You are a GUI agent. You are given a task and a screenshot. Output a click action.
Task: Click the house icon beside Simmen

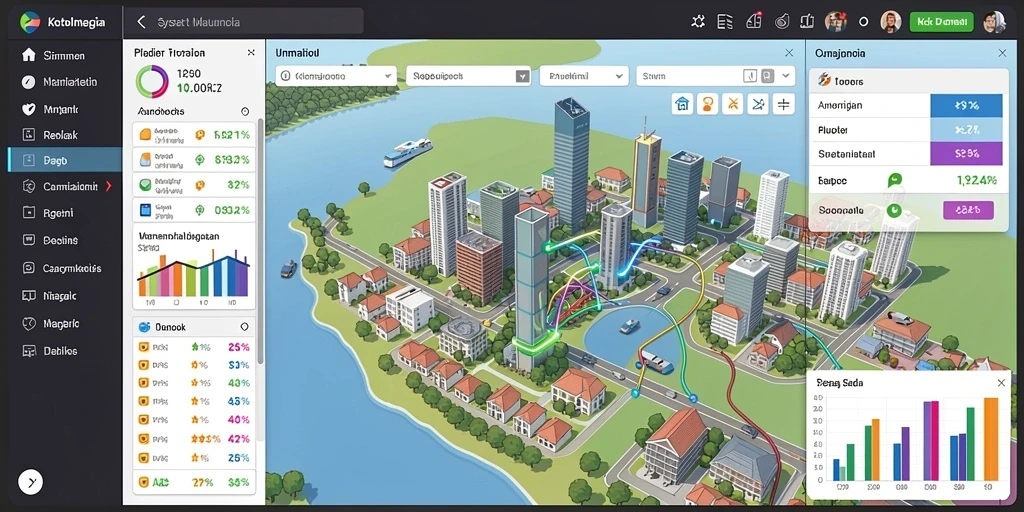(x=28, y=56)
